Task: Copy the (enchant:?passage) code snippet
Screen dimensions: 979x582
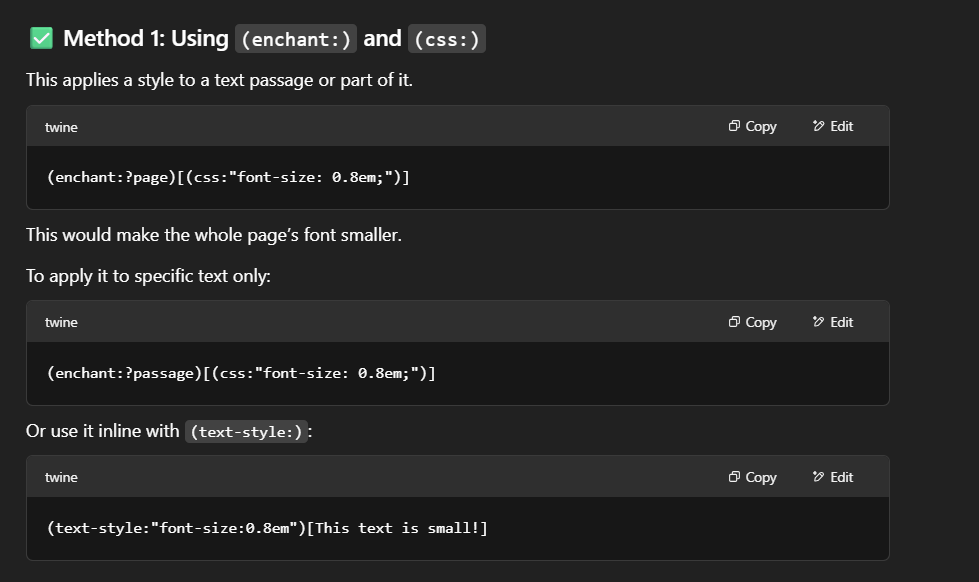Action: pyautogui.click(x=752, y=322)
